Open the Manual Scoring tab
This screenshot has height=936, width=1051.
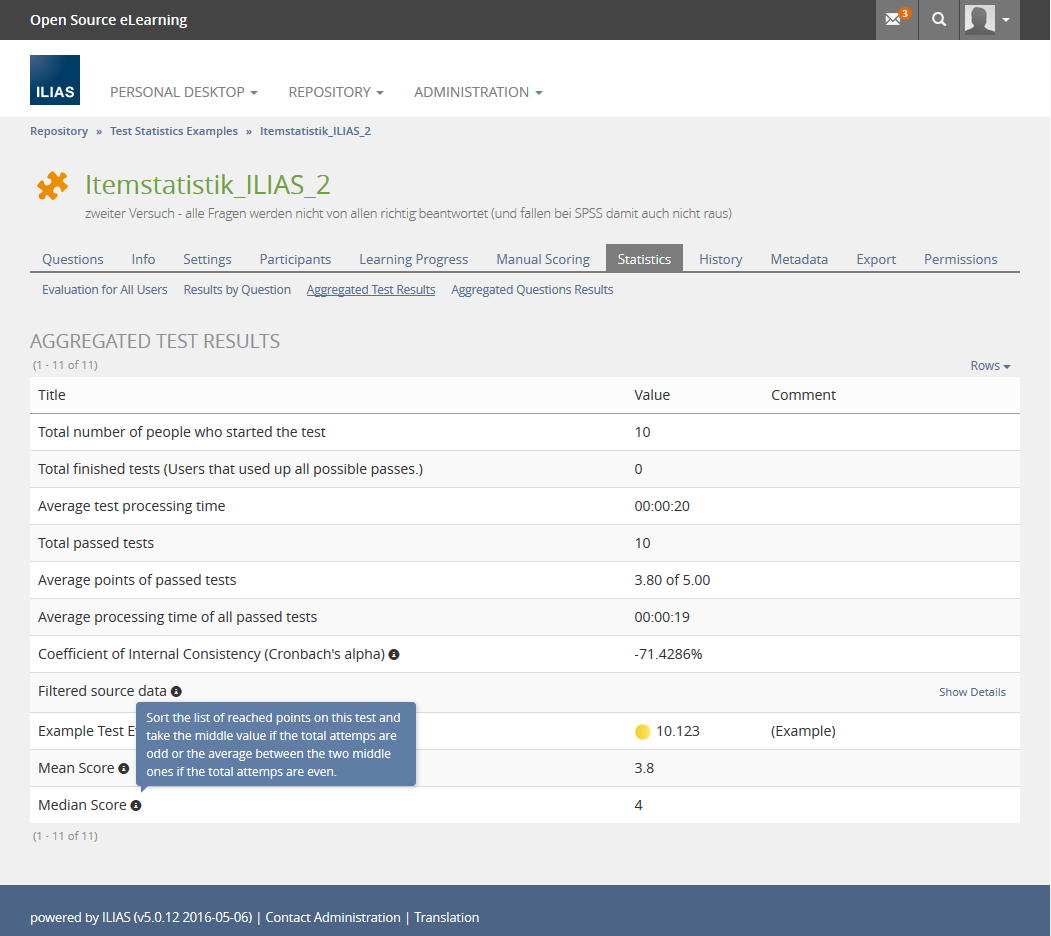pos(543,259)
